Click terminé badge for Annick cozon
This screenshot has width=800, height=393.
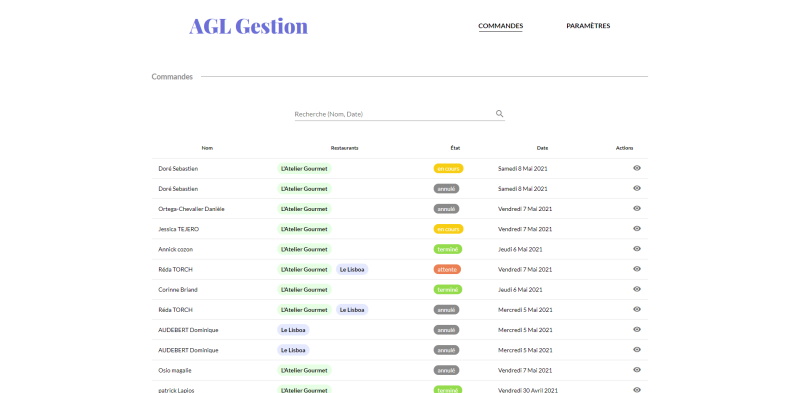point(448,249)
